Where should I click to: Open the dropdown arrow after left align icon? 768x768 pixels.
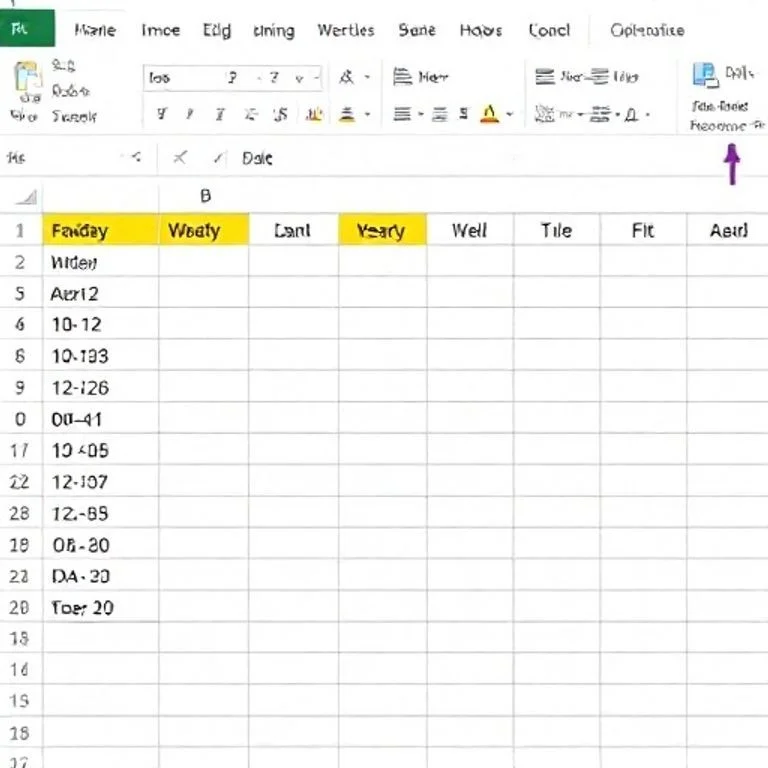click(421, 115)
